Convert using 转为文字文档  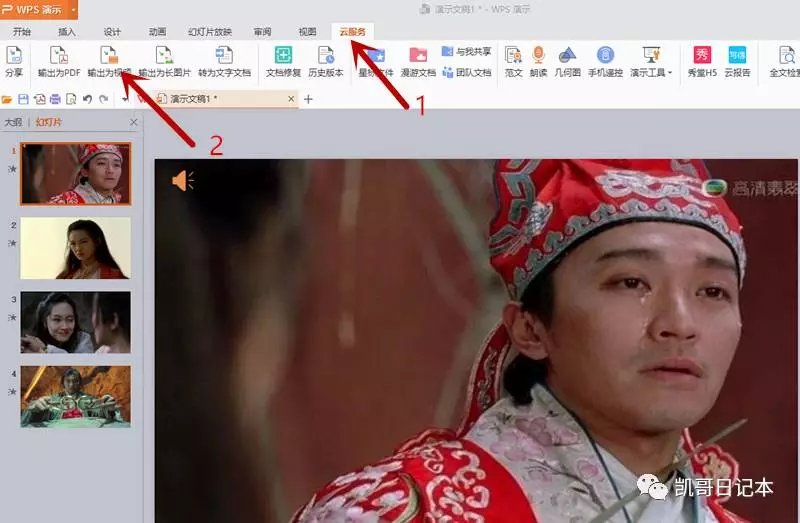coord(224,61)
